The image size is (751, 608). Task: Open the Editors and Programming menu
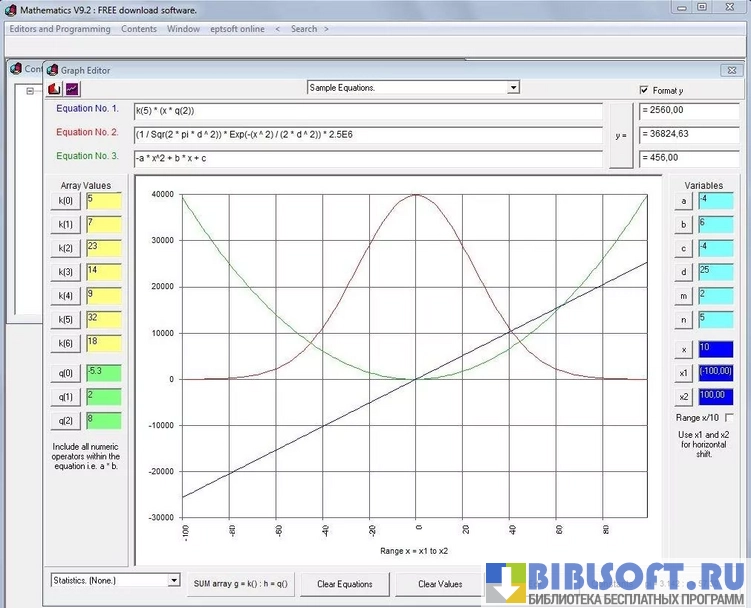(60, 29)
